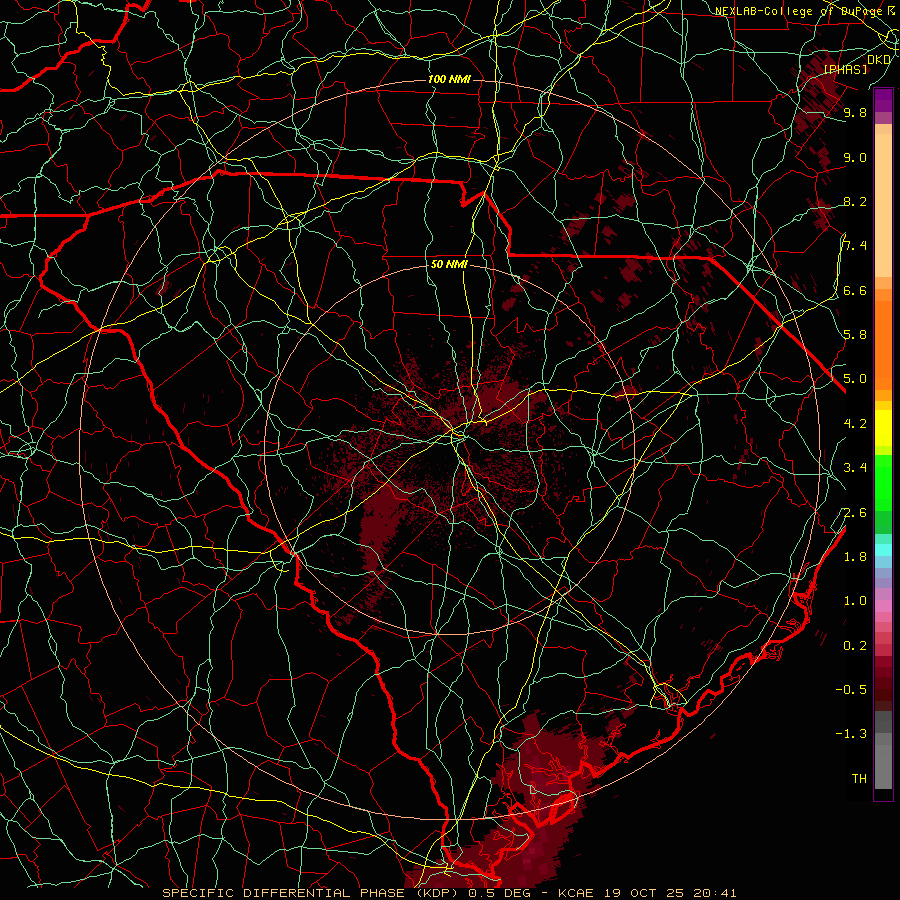Click the 6.6 value on the color scale

pyautogui.click(x=855, y=290)
